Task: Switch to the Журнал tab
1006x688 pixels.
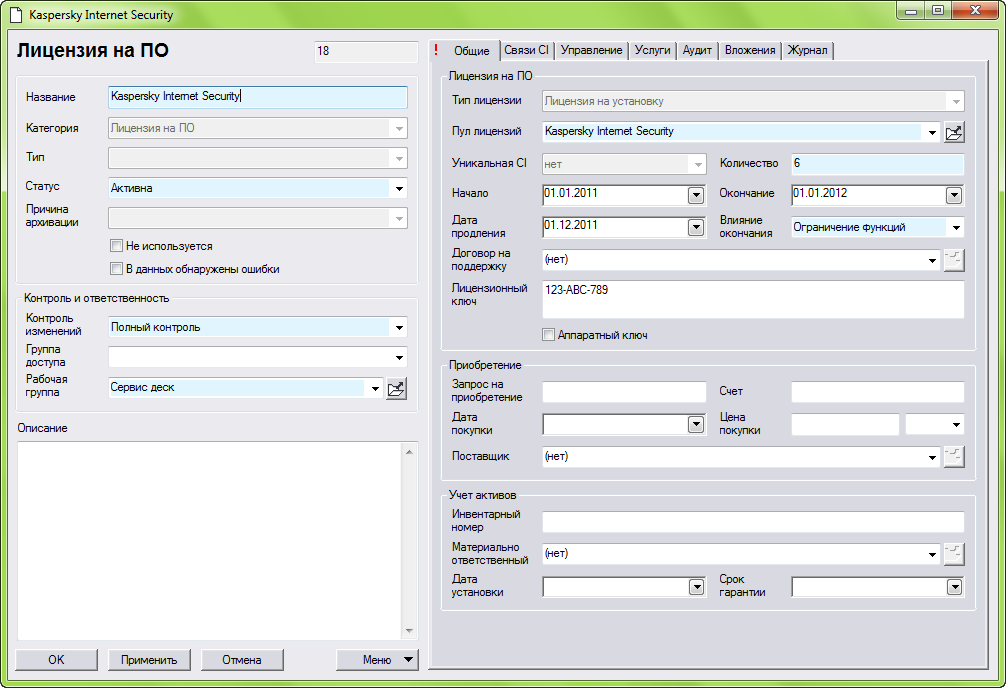Action: [808, 50]
